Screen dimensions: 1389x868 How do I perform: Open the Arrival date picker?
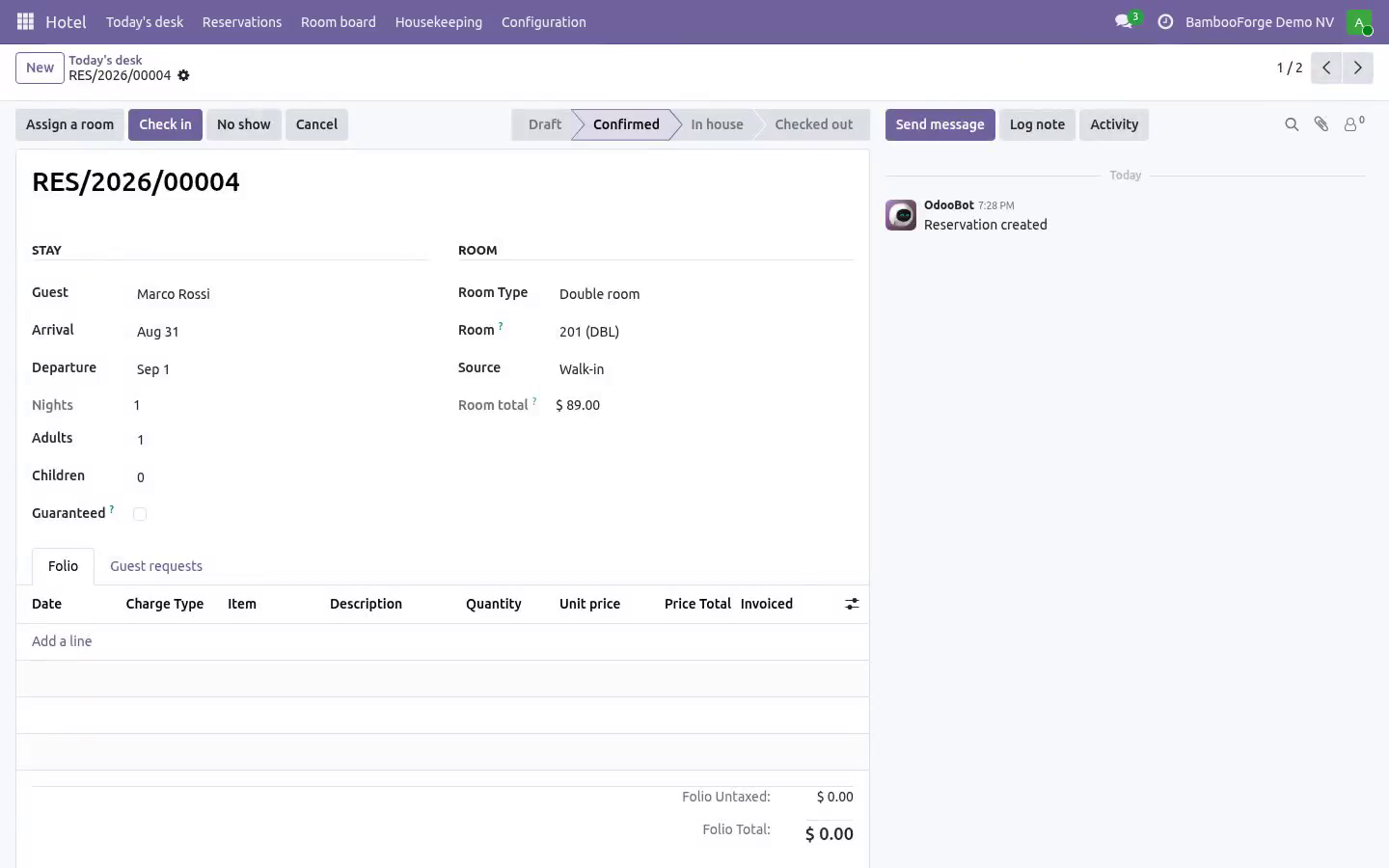(281, 332)
